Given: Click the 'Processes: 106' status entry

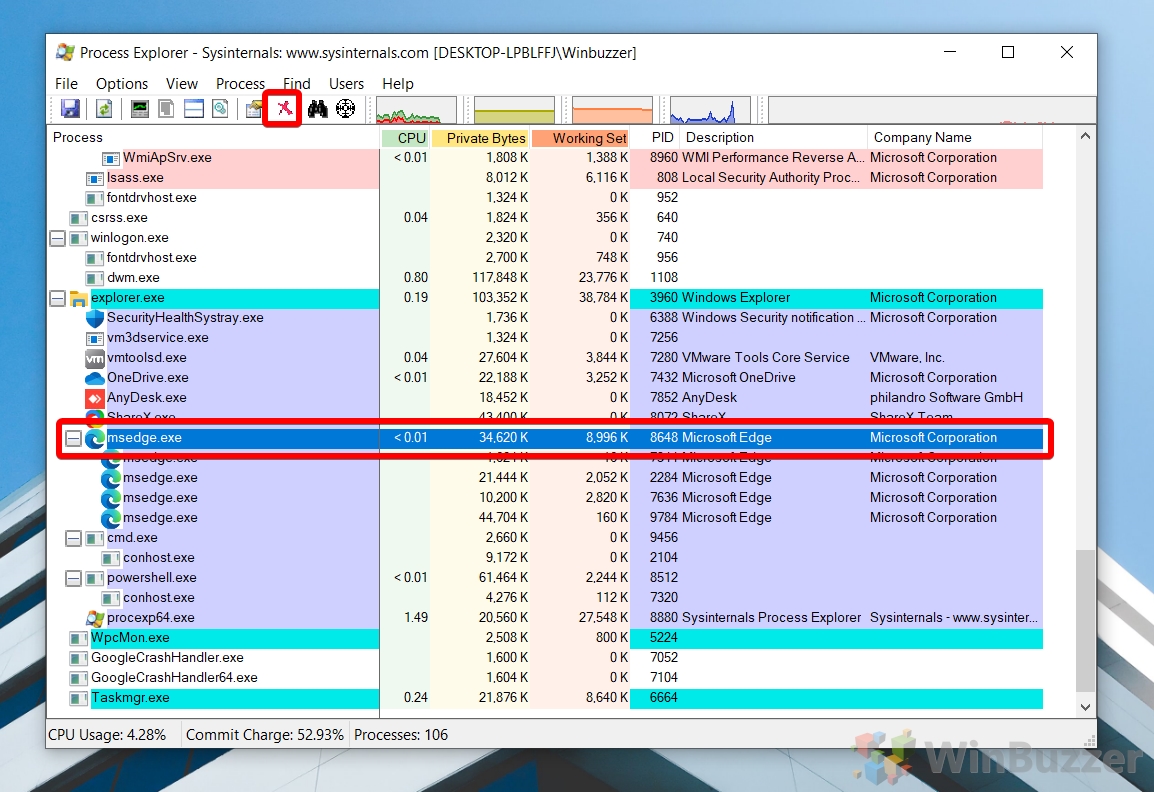Looking at the screenshot, I should [401, 735].
